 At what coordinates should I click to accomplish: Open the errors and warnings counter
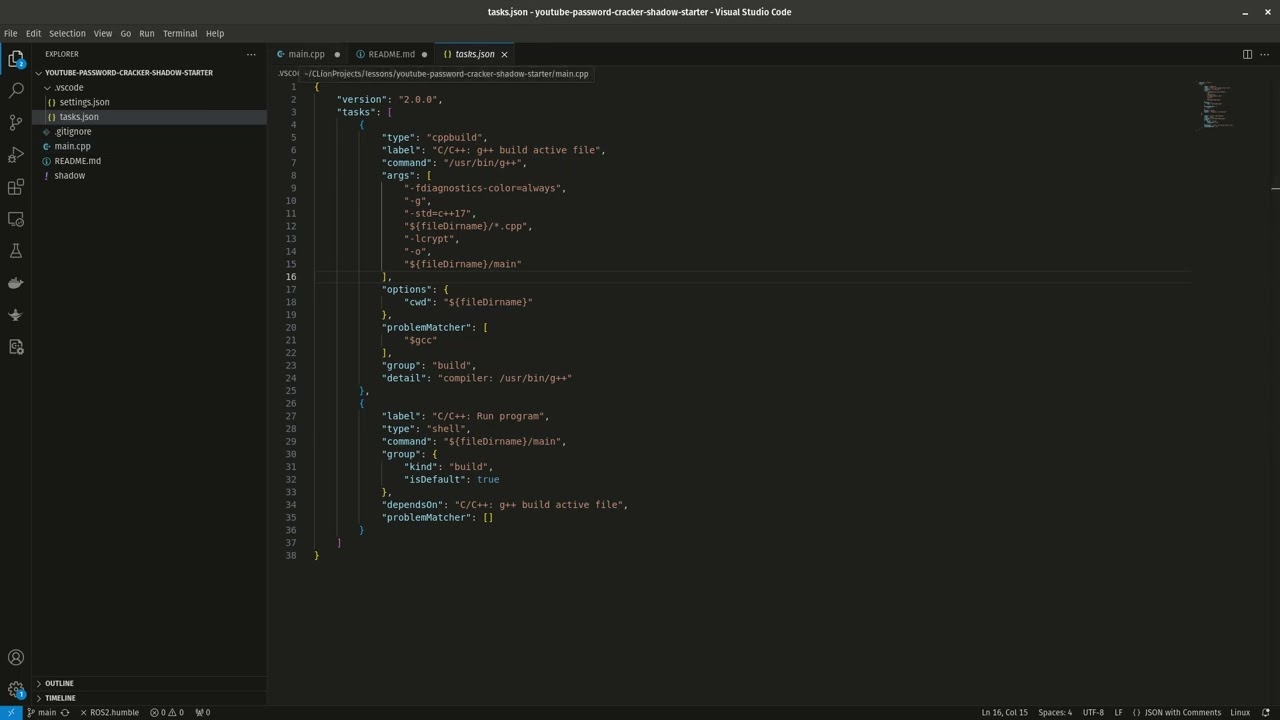click(167, 713)
